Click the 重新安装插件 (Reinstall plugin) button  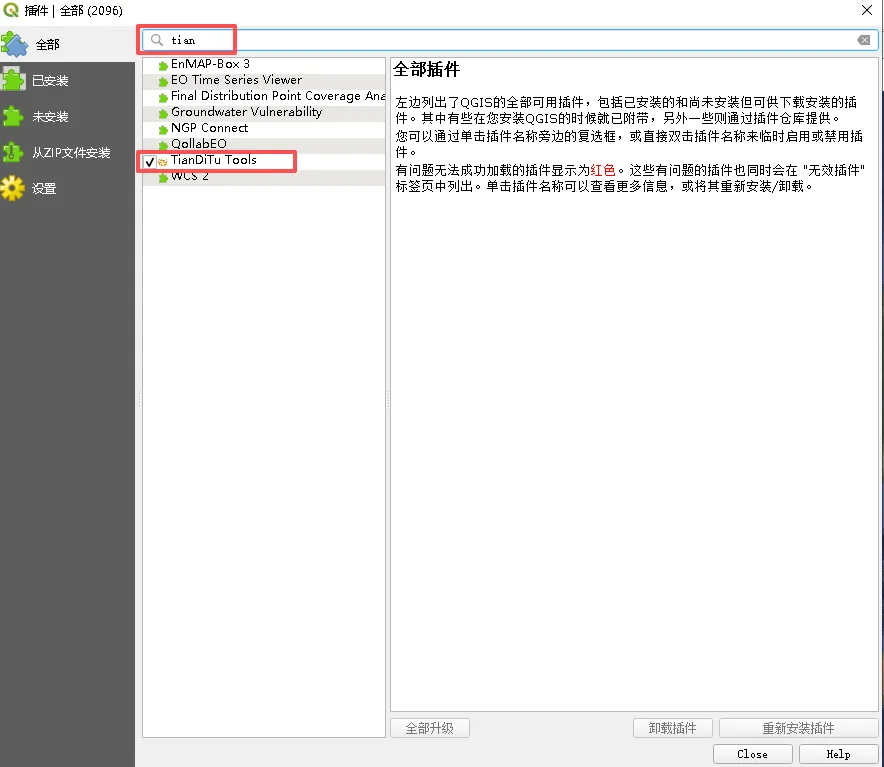(x=798, y=728)
